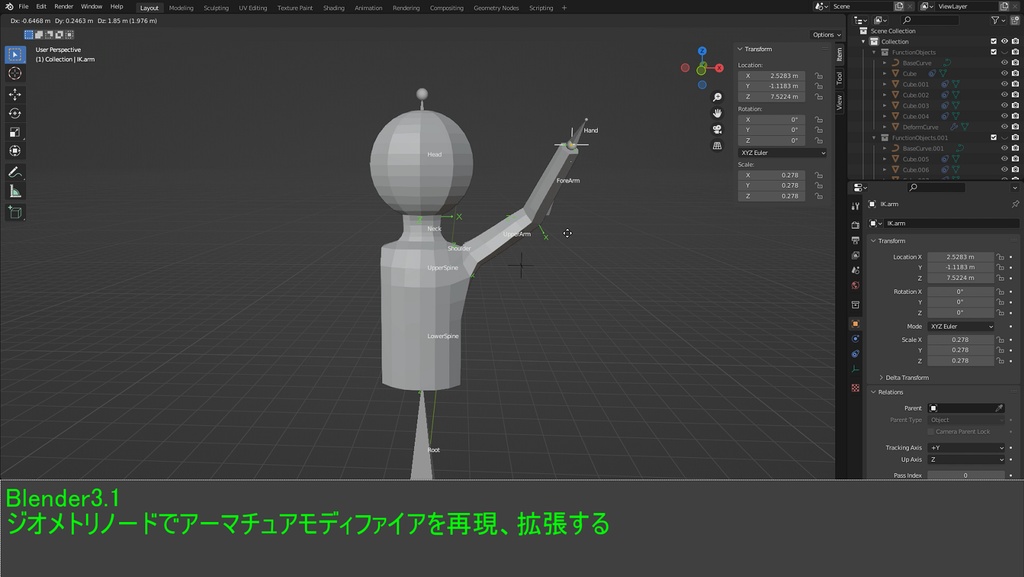Collapse the FunctionObjects collection tree
Viewport: 1024px width, 577px height.
tap(874, 52)
